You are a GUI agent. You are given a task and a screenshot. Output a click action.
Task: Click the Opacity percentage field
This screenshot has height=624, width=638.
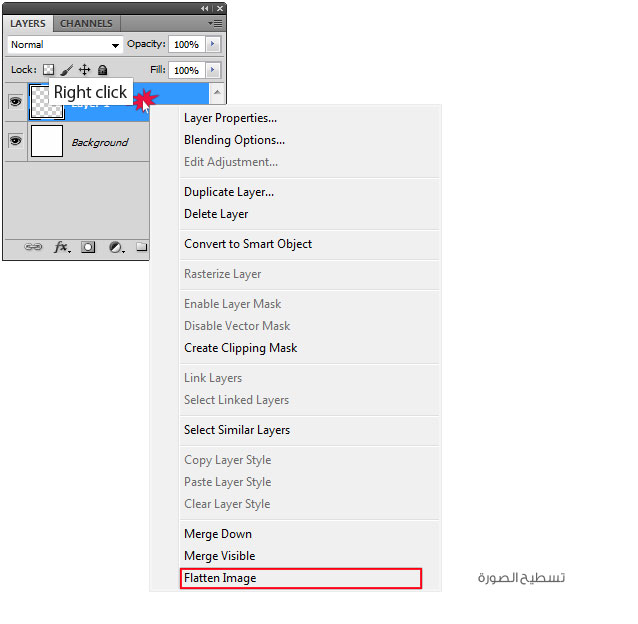(x=185, y=45)
